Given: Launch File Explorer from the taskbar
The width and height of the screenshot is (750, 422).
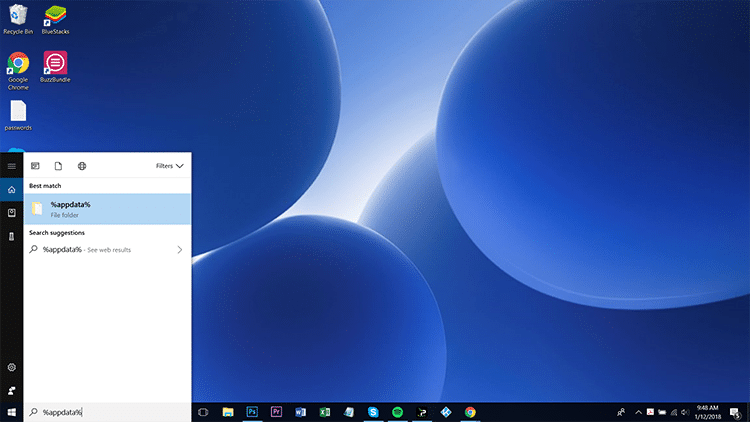Looking at the screenshot, I should click(228, 412).
